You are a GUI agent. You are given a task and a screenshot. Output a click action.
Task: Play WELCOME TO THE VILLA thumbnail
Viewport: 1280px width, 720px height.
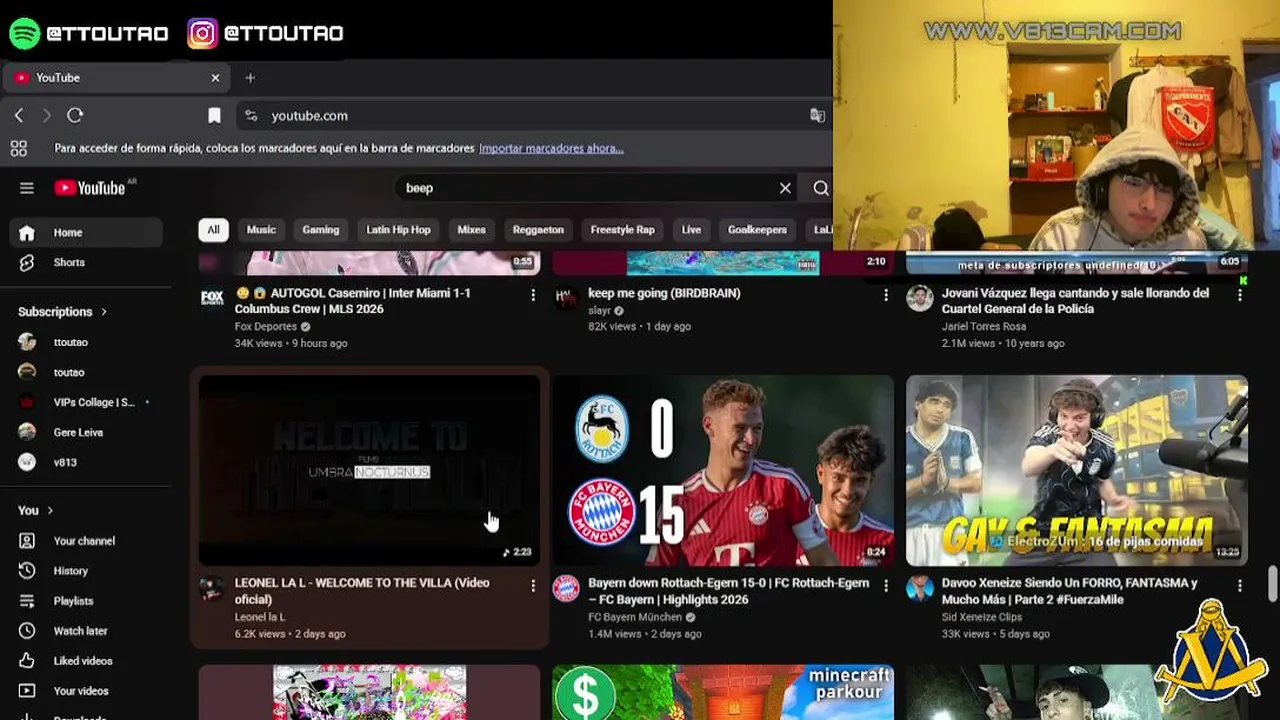(369, 470)
